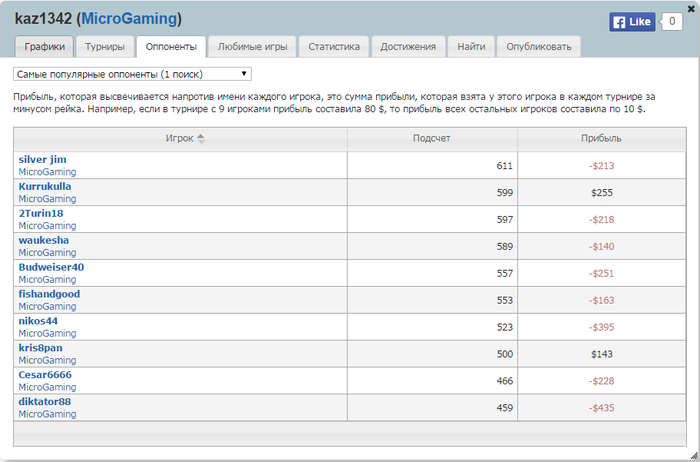
Task: Click the profit value -$251
Action: [x=601, y=273]
